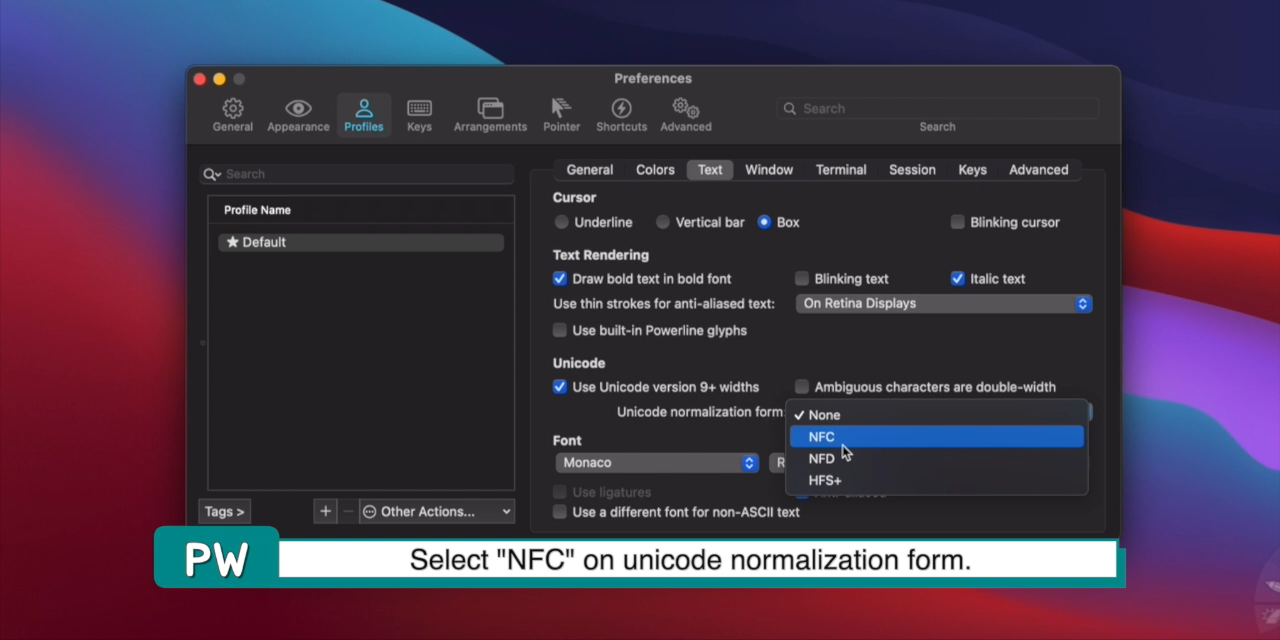Enable the Blinking cursor checkbox

click(958, 222)
